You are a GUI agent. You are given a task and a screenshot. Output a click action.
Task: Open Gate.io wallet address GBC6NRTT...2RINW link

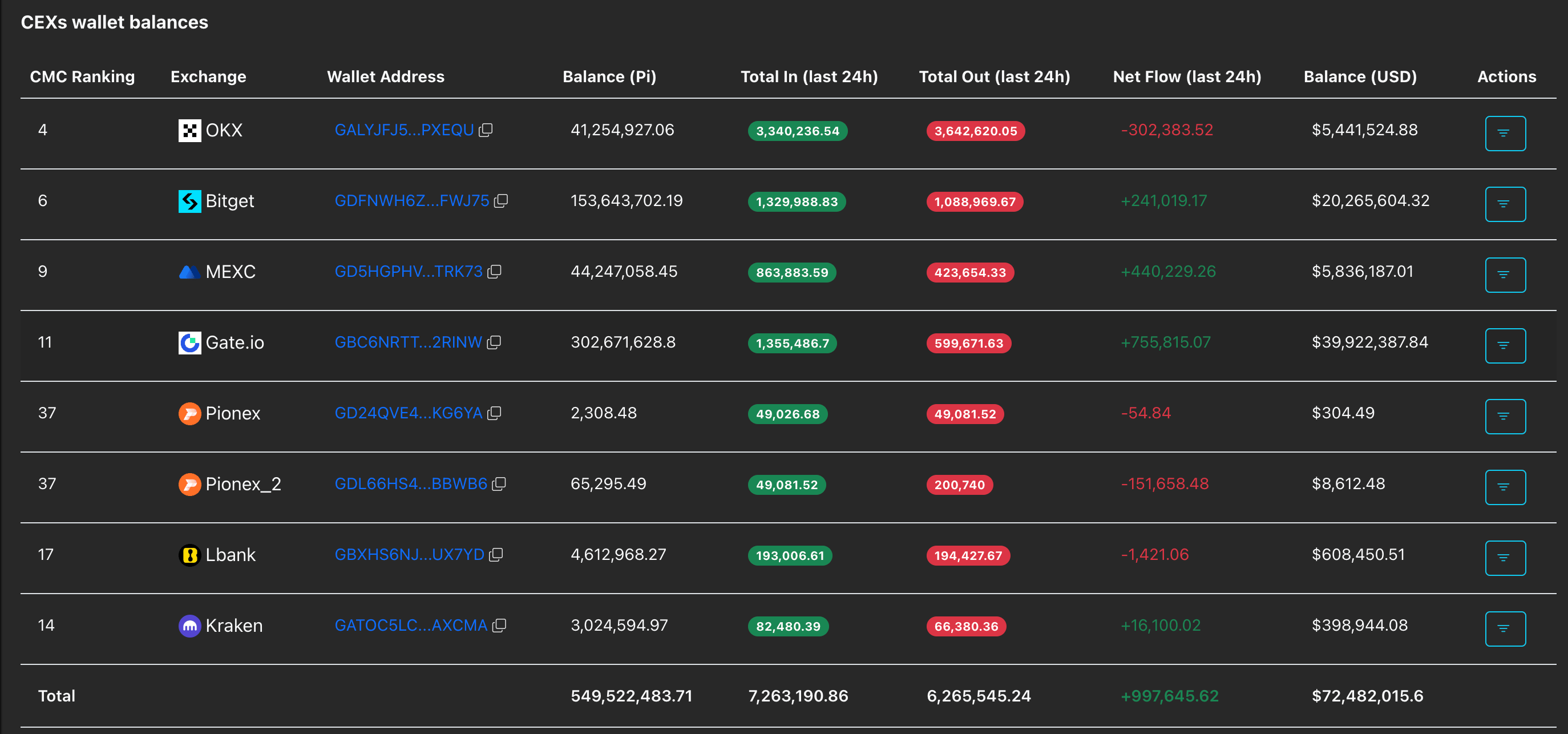tap(409, 342)
